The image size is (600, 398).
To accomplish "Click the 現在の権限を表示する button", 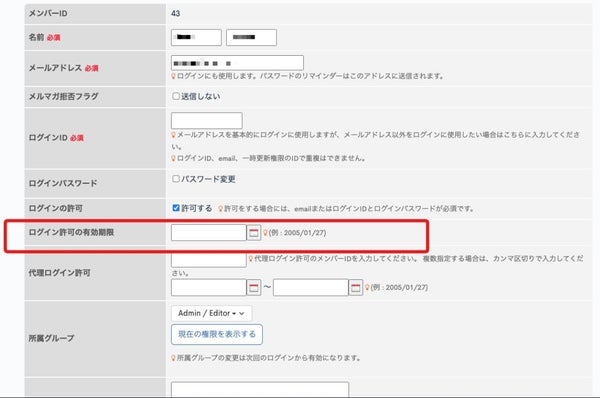I will (217, 334).
